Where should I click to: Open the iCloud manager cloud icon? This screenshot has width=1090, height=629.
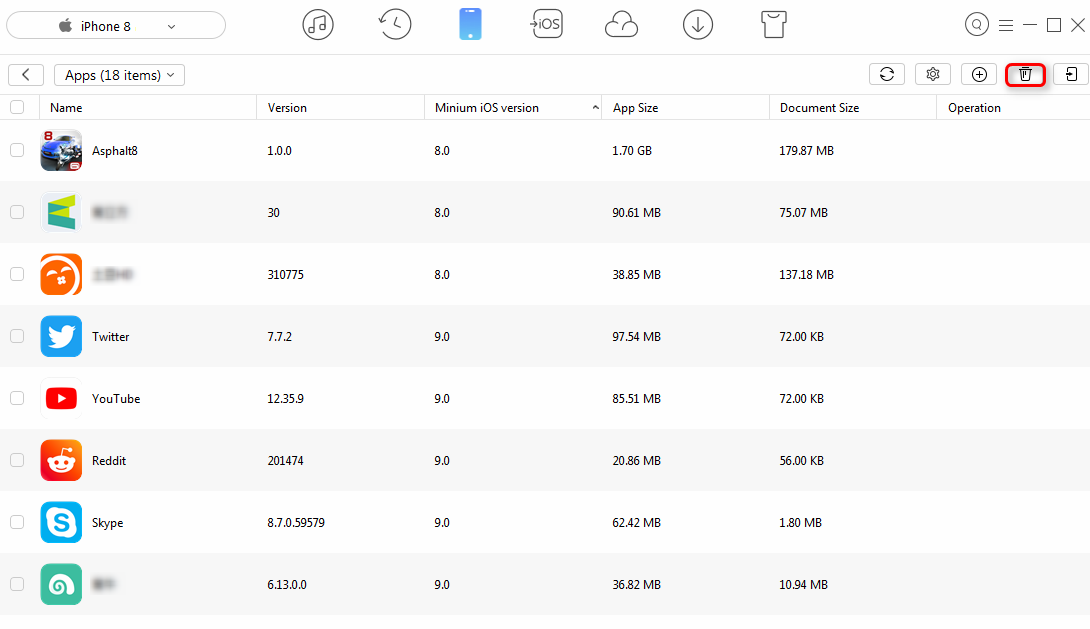[621, 25]
